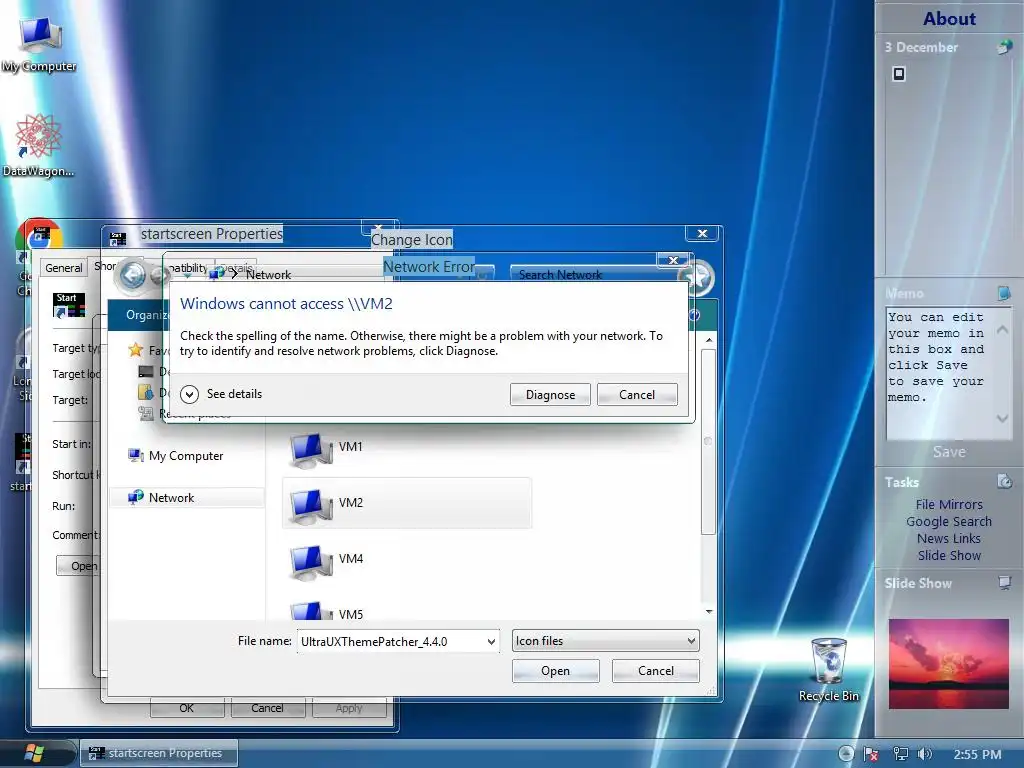Image resolution: width=1024 pixels, height=768 pixels.
Task: Switch to the General tab in Properties
Action: click(63, 268)
